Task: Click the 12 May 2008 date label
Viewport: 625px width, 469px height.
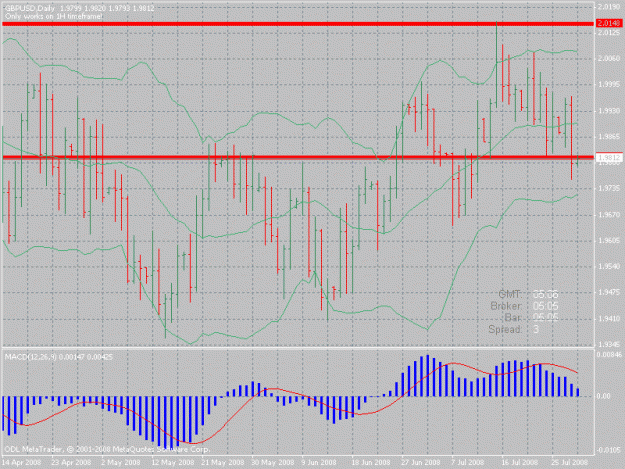Action: coord(173,462)
